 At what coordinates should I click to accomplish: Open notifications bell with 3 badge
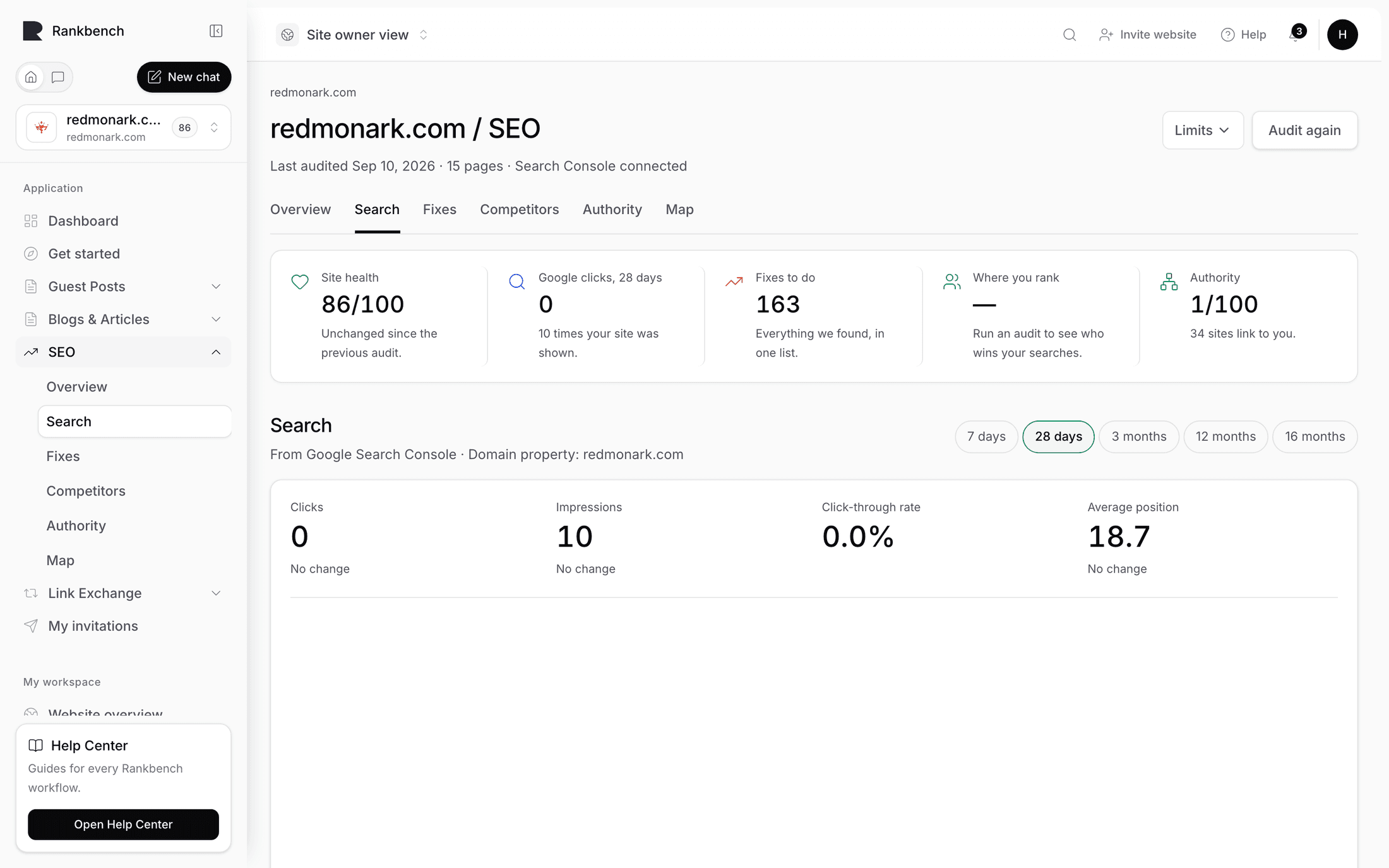(x=1297, y=33)
